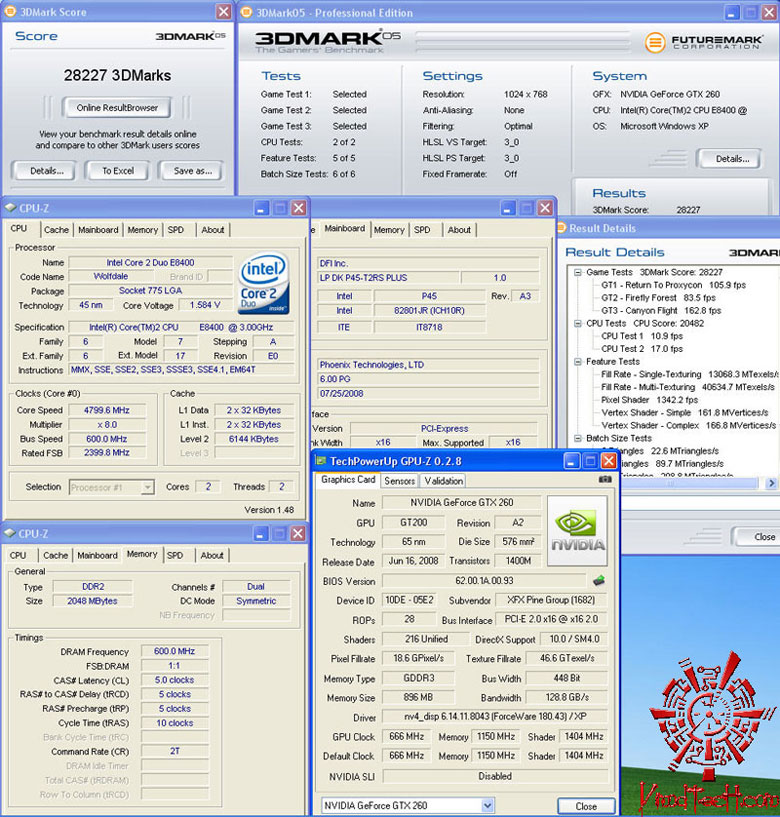The width and height of the screenshot is (780, 817).
Task: Collapse the Feature Tests tree node
Action: (578, 362)
